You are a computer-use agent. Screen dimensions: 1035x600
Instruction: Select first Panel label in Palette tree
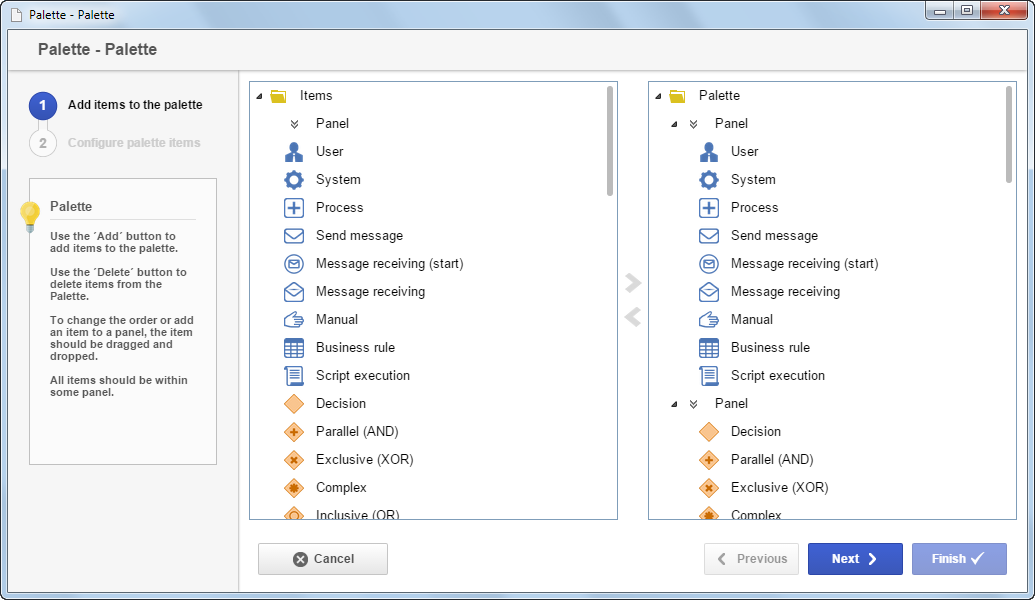pyautogui.click(x=731, y=123)
